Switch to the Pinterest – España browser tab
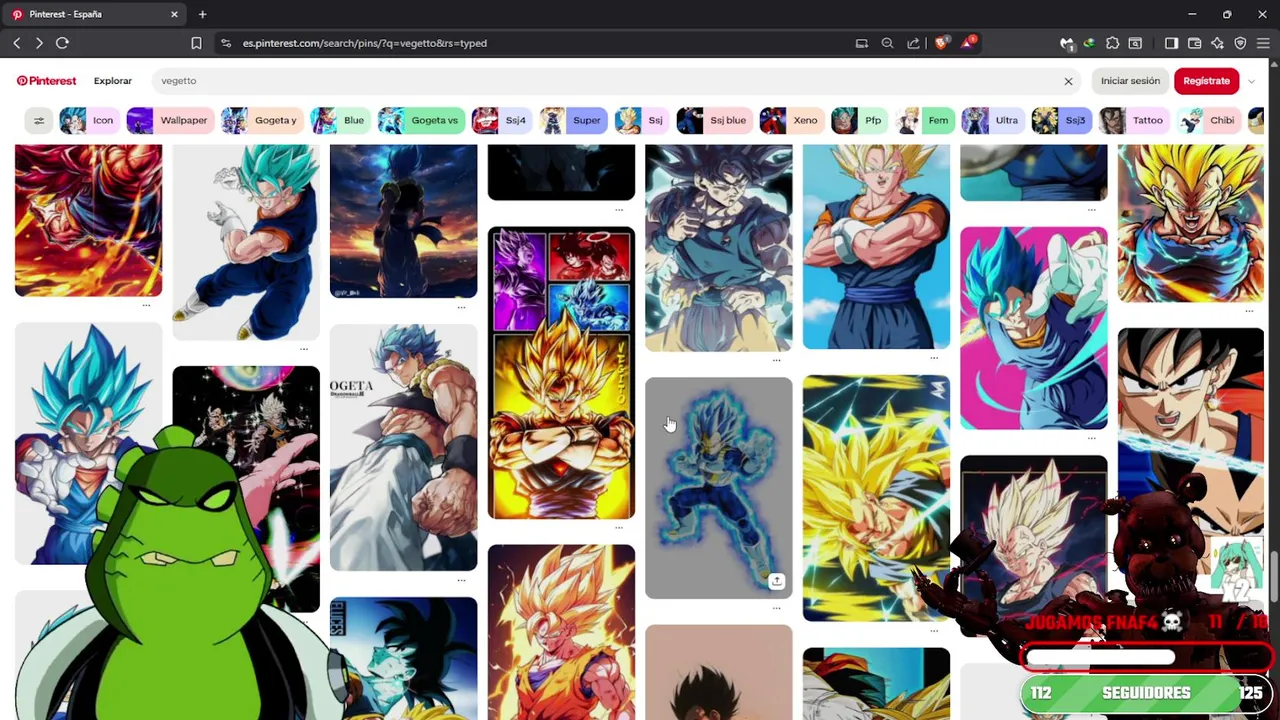 coord(94,14)
